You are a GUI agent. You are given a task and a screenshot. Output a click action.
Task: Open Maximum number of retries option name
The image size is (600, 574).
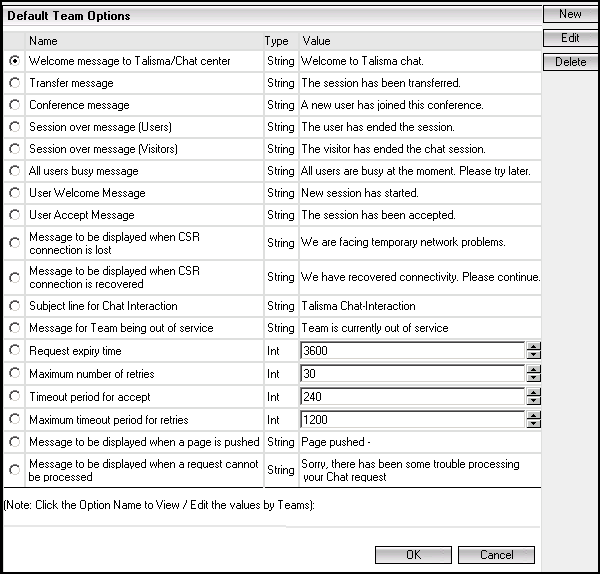tap(92, 374)
